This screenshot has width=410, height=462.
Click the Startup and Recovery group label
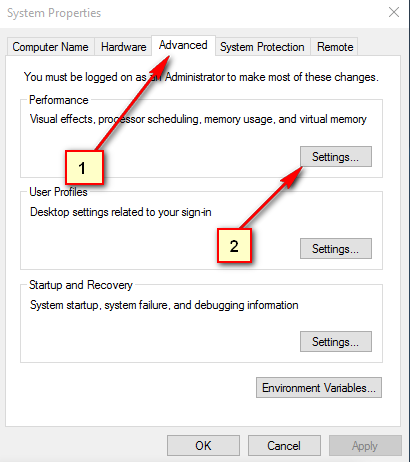click(x=81, y=285)
